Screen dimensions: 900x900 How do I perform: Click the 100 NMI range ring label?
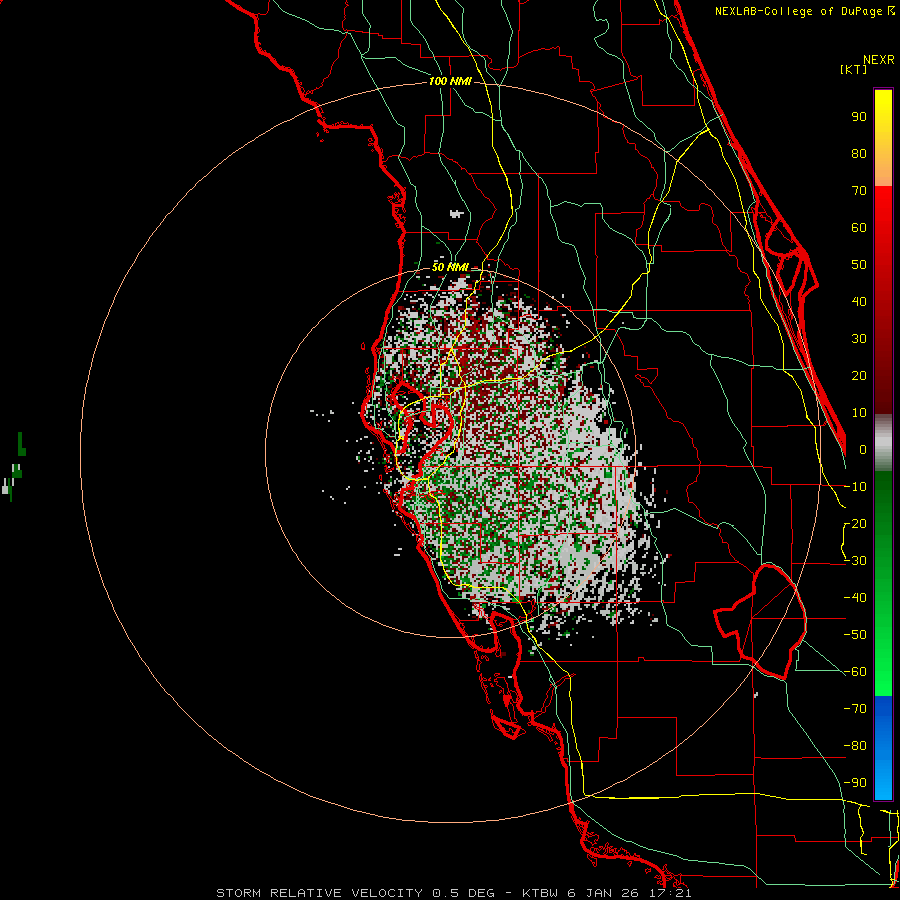pos(450,82)
